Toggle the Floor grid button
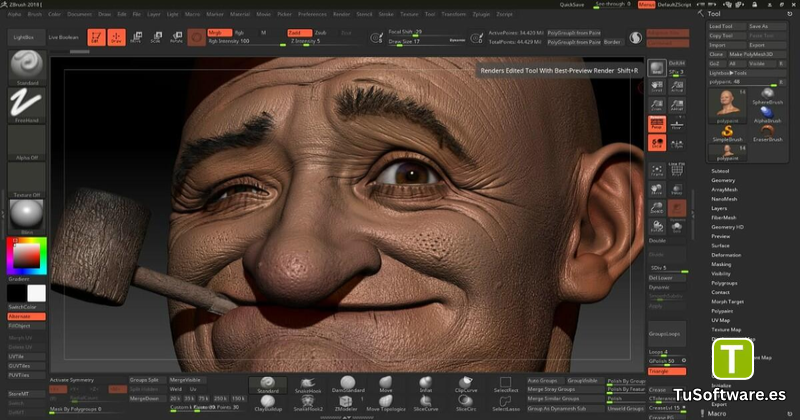The image size is (800, 420). point(677,124)
